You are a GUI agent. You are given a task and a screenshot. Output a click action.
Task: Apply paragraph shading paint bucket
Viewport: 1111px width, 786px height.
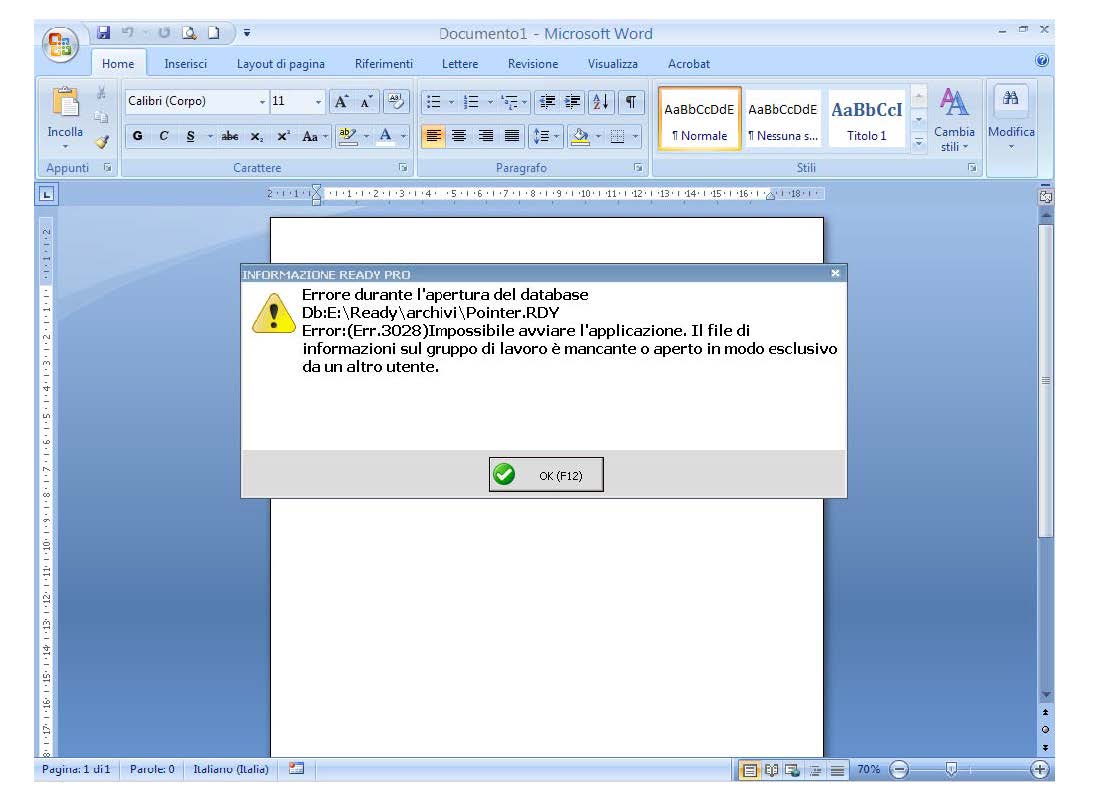pos(580,135)
